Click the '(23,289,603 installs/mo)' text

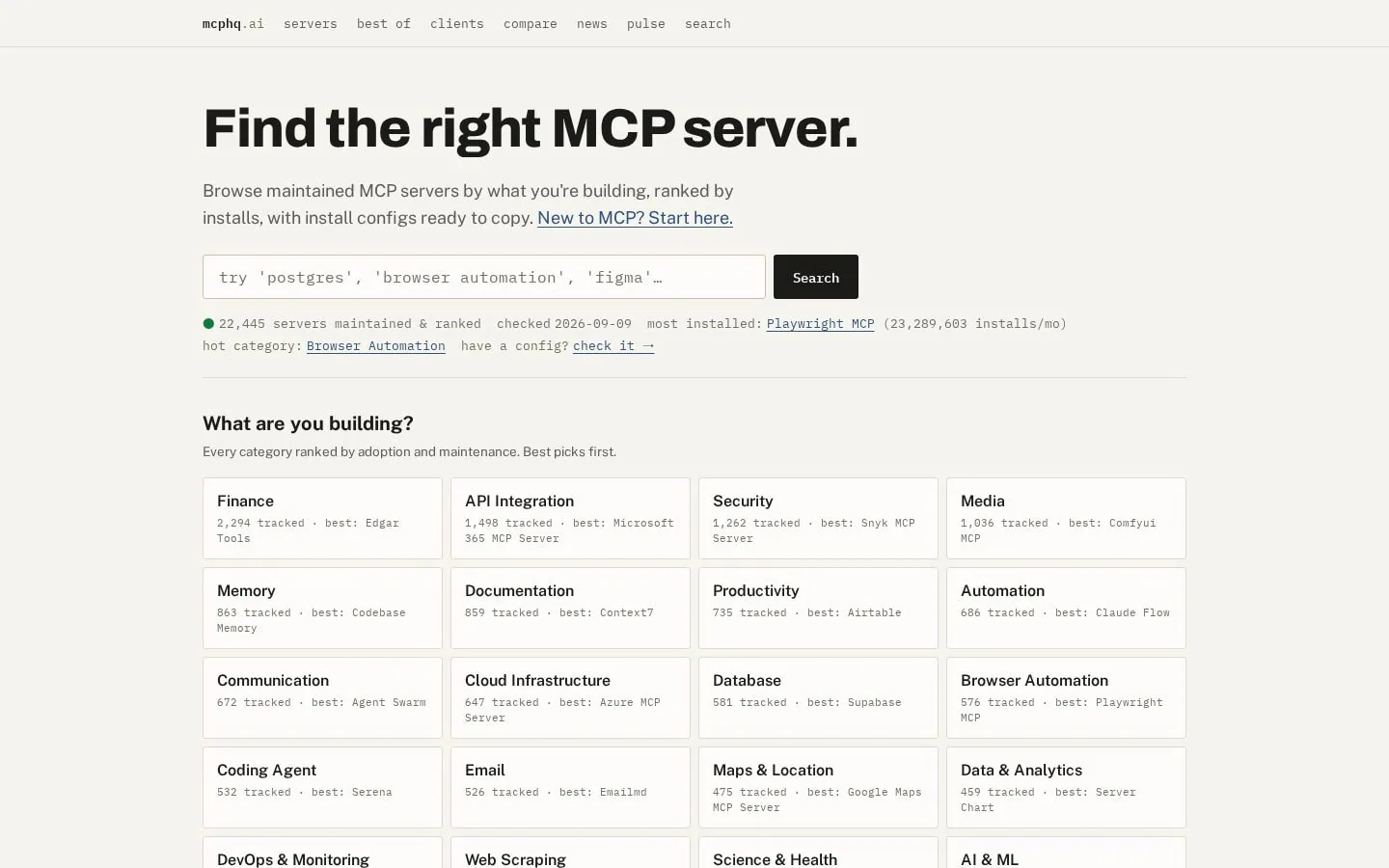coord(975,324)
